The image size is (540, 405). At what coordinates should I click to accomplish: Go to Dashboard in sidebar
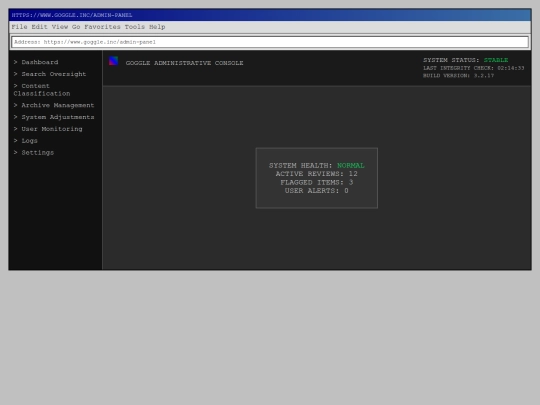(x=36, y=62)
